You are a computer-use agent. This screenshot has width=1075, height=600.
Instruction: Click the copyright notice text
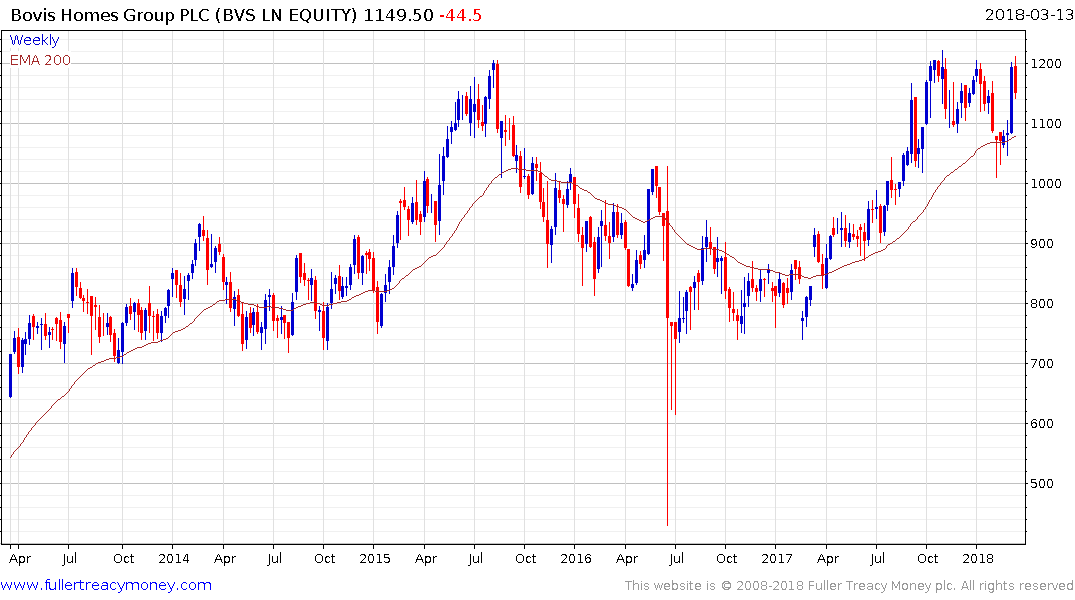tap(849, 586)
